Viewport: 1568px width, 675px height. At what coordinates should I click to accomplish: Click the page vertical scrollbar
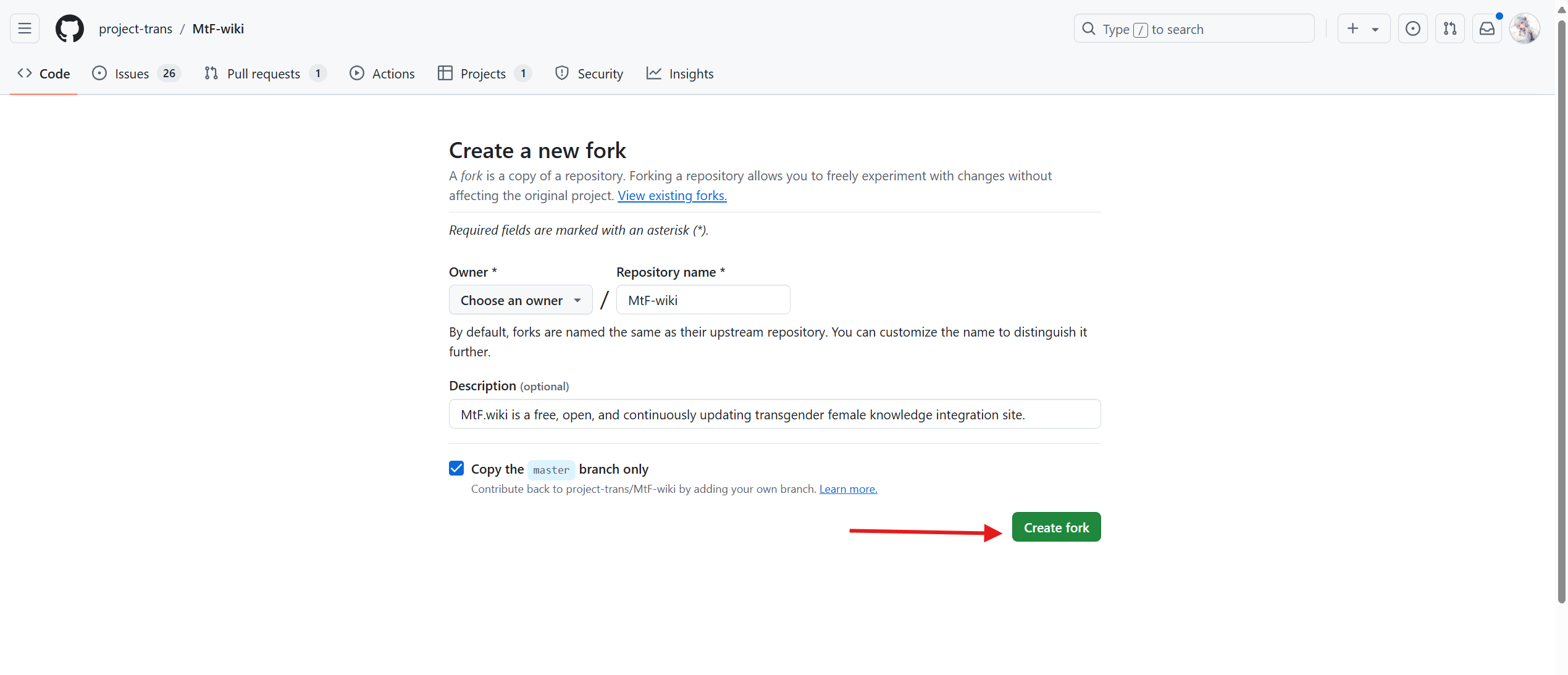(1561, 309)
